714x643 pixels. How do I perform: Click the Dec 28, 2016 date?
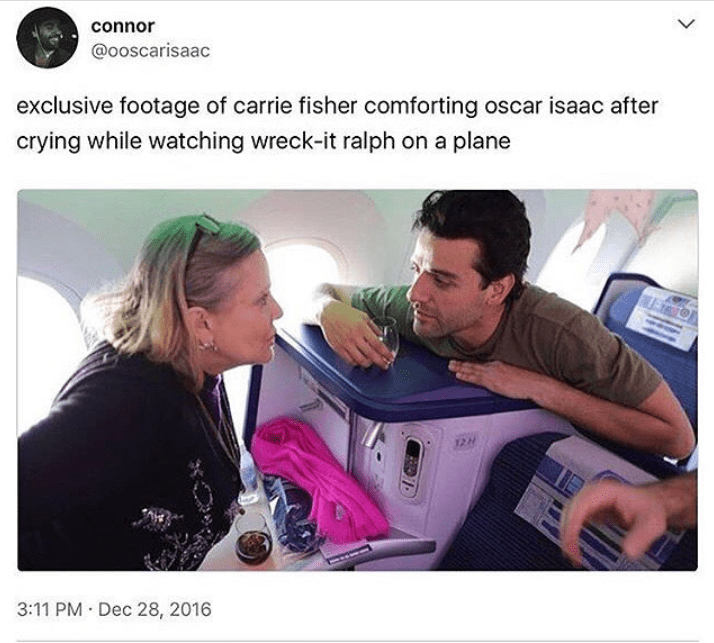click(155, 609)
